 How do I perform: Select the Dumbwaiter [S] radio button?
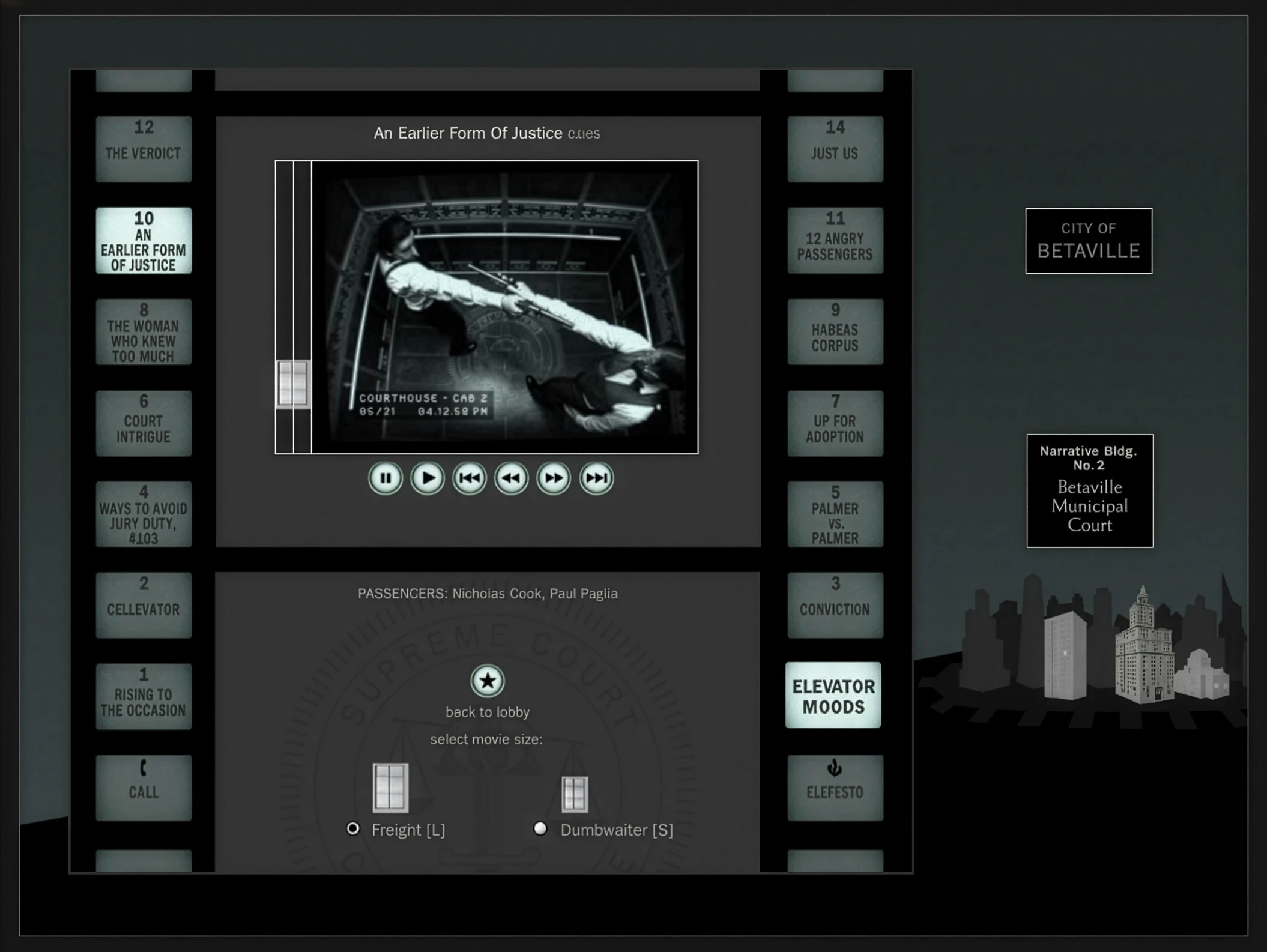tap(540, 828)
